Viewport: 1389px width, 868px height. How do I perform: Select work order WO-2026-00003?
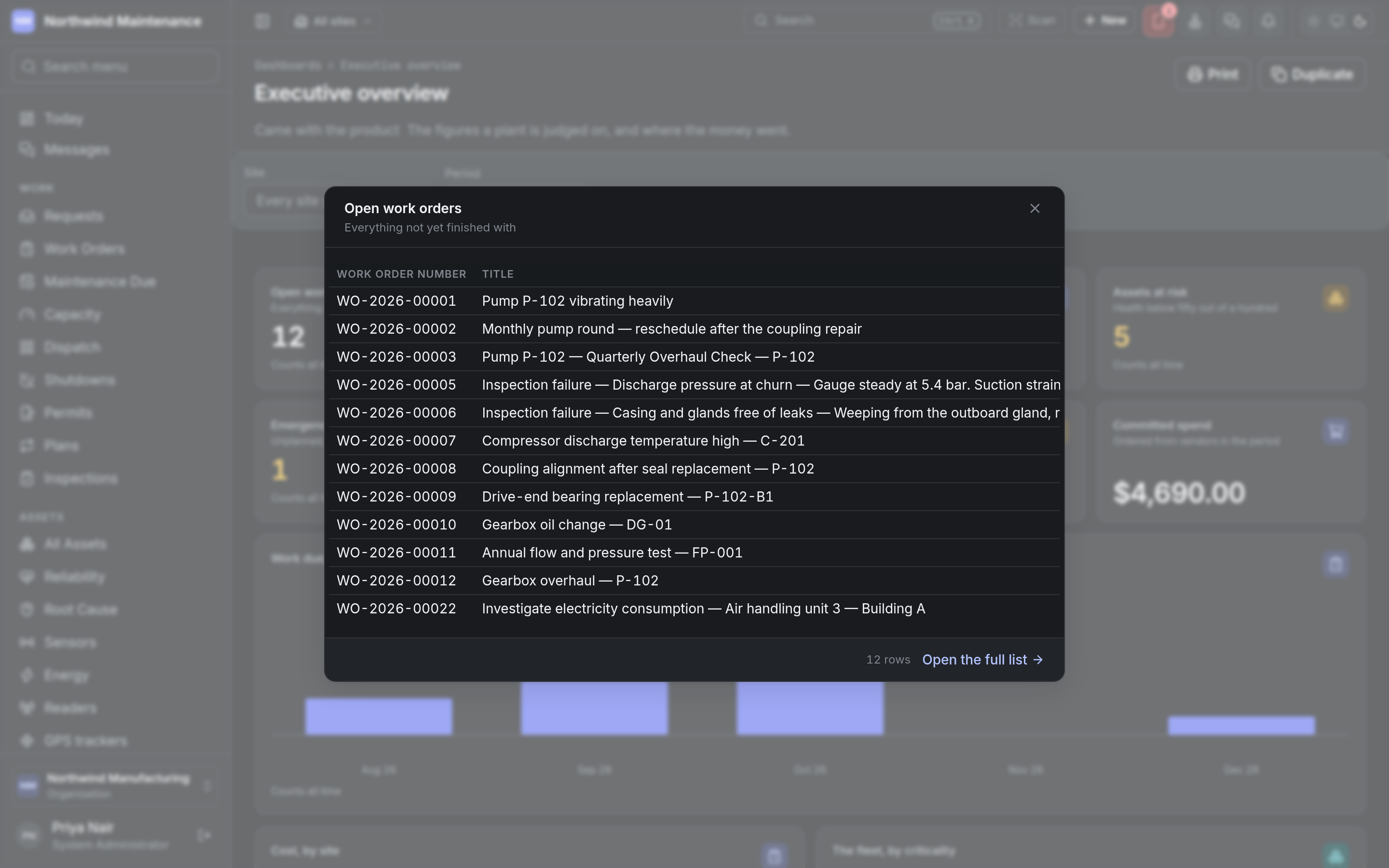pyautogui.click(x=396, y=357)
